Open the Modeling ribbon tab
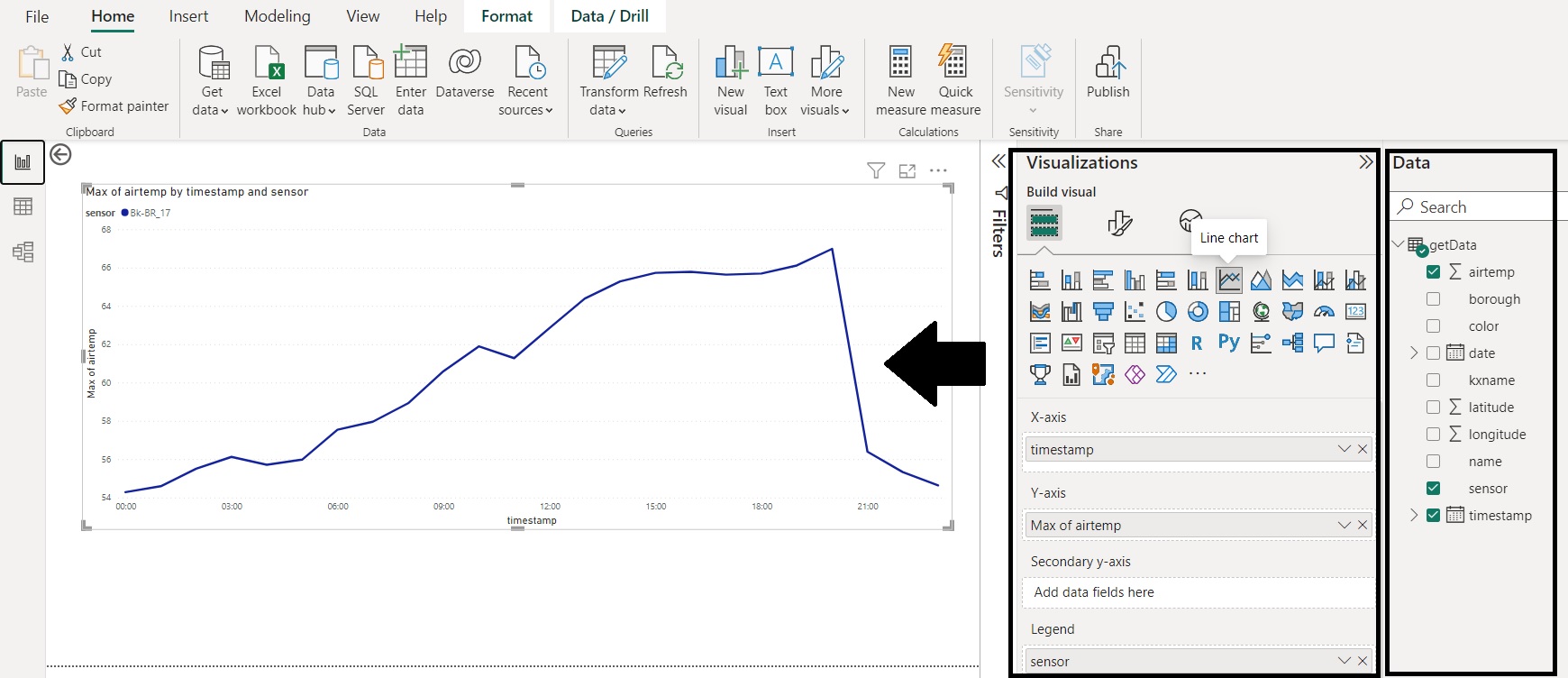The image size is (1568, 678). (x=277, y=16)
